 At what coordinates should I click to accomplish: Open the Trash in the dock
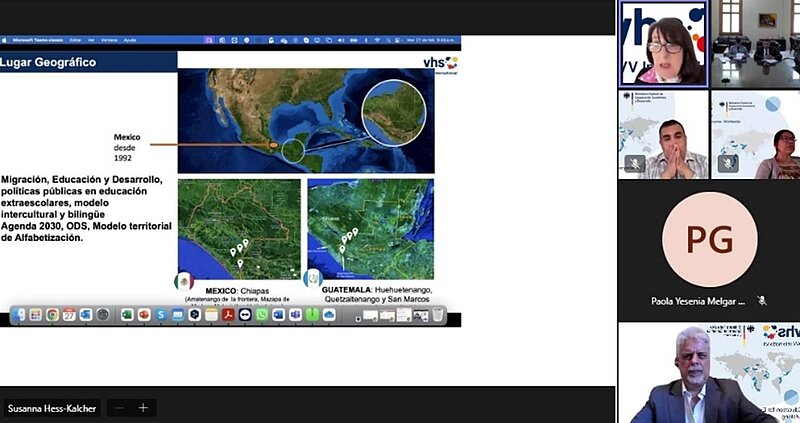click(x=438, y=314)
